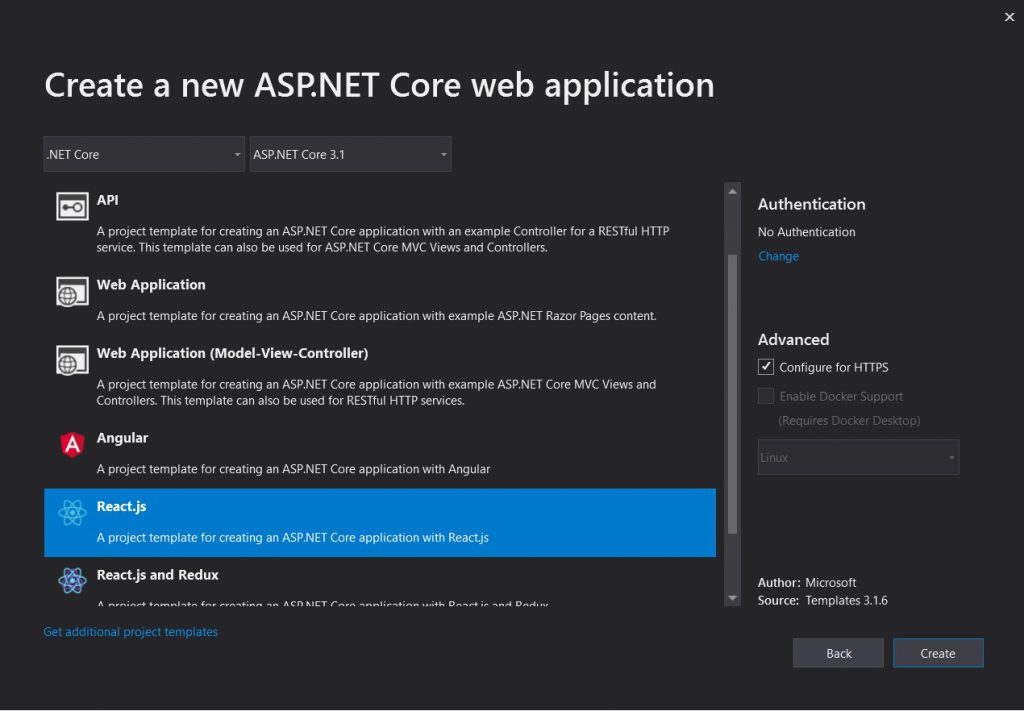Image resolution: width=1024 pixels, height=711 pixels.
Task: Uncheck Configure for HTTPS
Action: pos(765,366)
